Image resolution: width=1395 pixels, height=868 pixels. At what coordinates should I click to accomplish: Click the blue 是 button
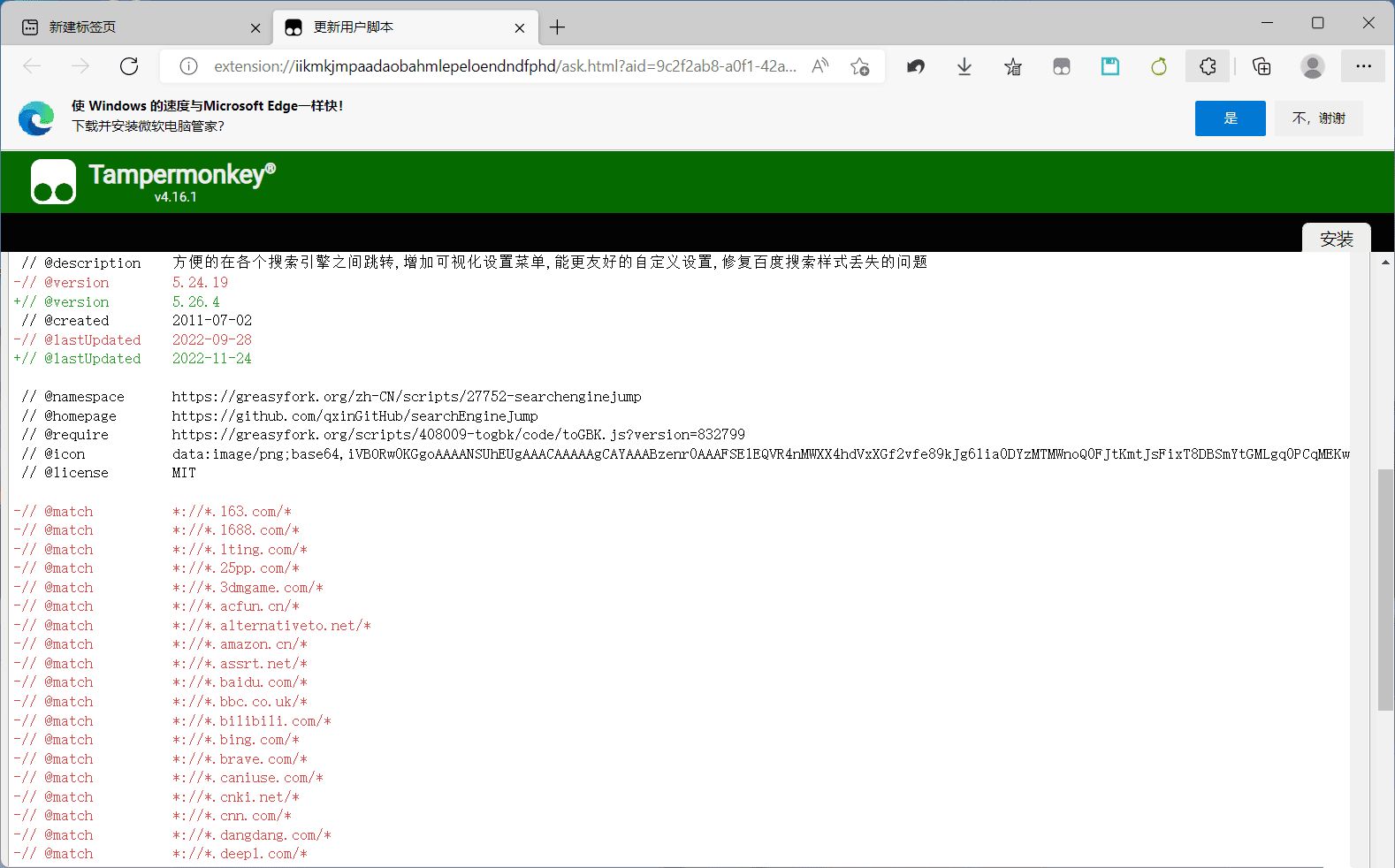[x=1230, y=118]
